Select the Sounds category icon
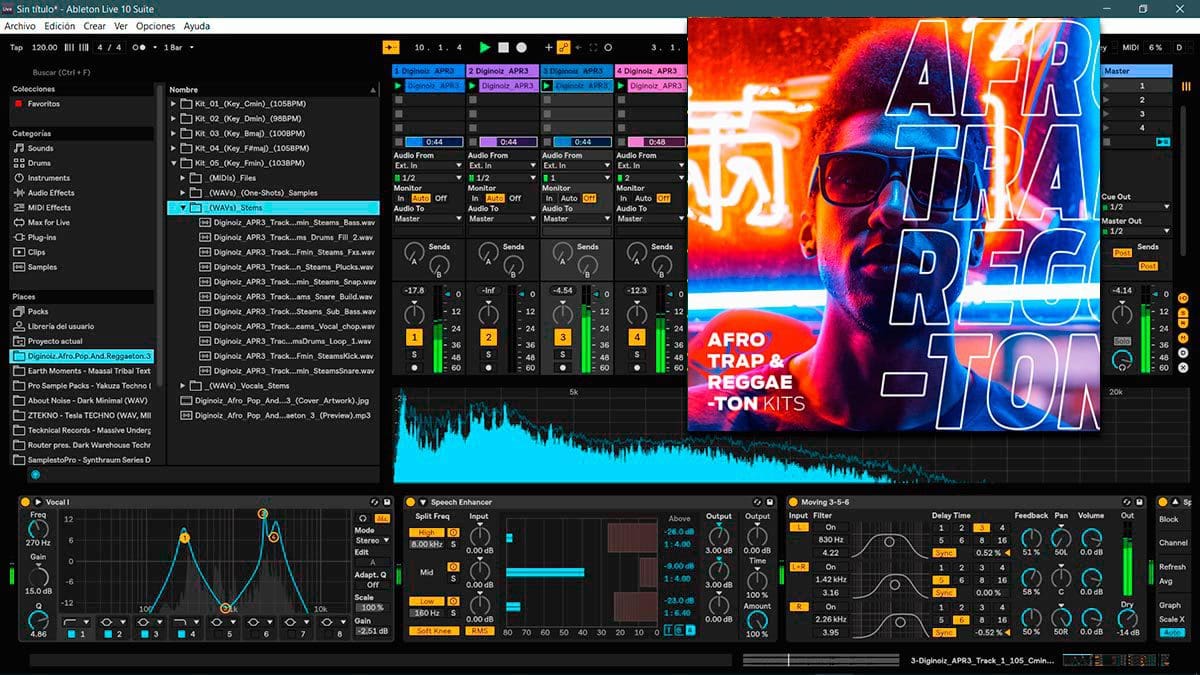The image size is (1200, 675). click(18, 148)
